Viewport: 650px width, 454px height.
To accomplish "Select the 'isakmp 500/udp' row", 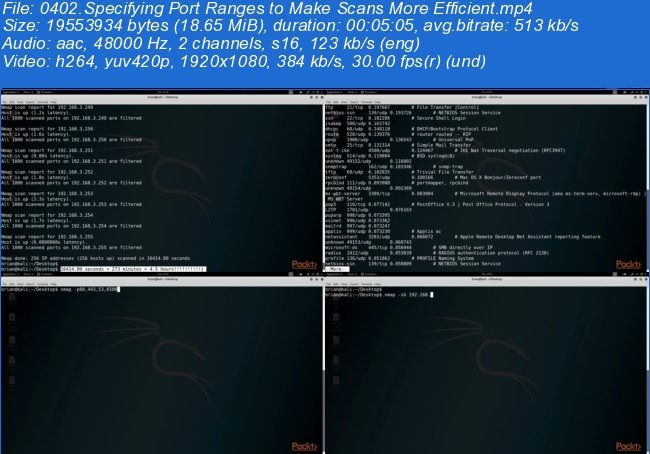I will pyautogui.click(x=358, y=124).
